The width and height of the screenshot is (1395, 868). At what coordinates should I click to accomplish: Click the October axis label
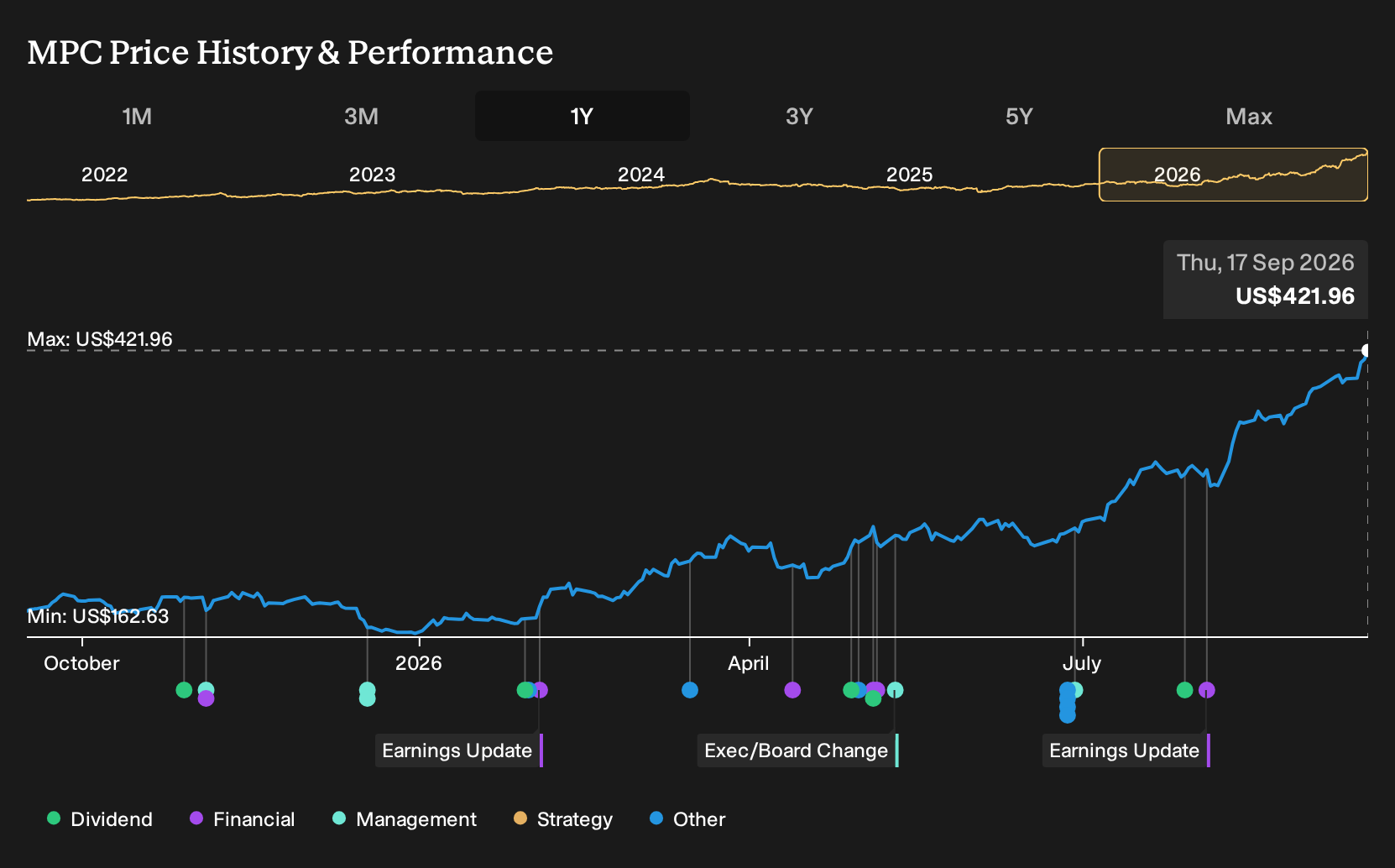[81, 663]
